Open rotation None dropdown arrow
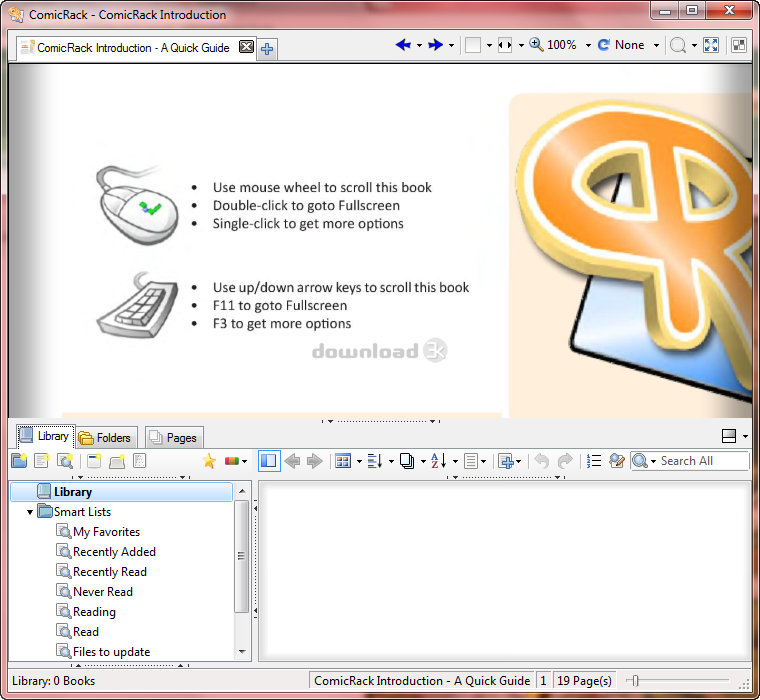This screenshot has width=760, height=700. pos(656,46)
